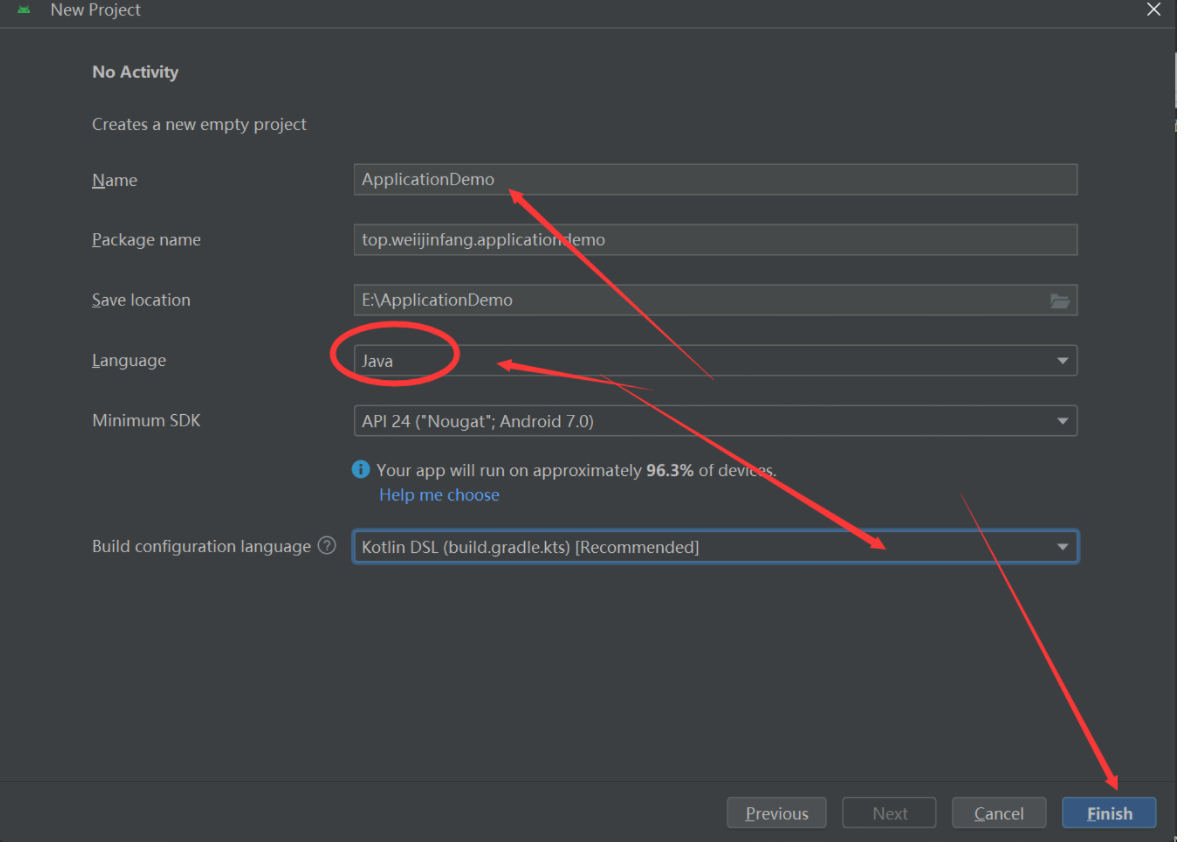Click the Save location label
Viewport: 1185px width, 842px height.
pos(141,300)
